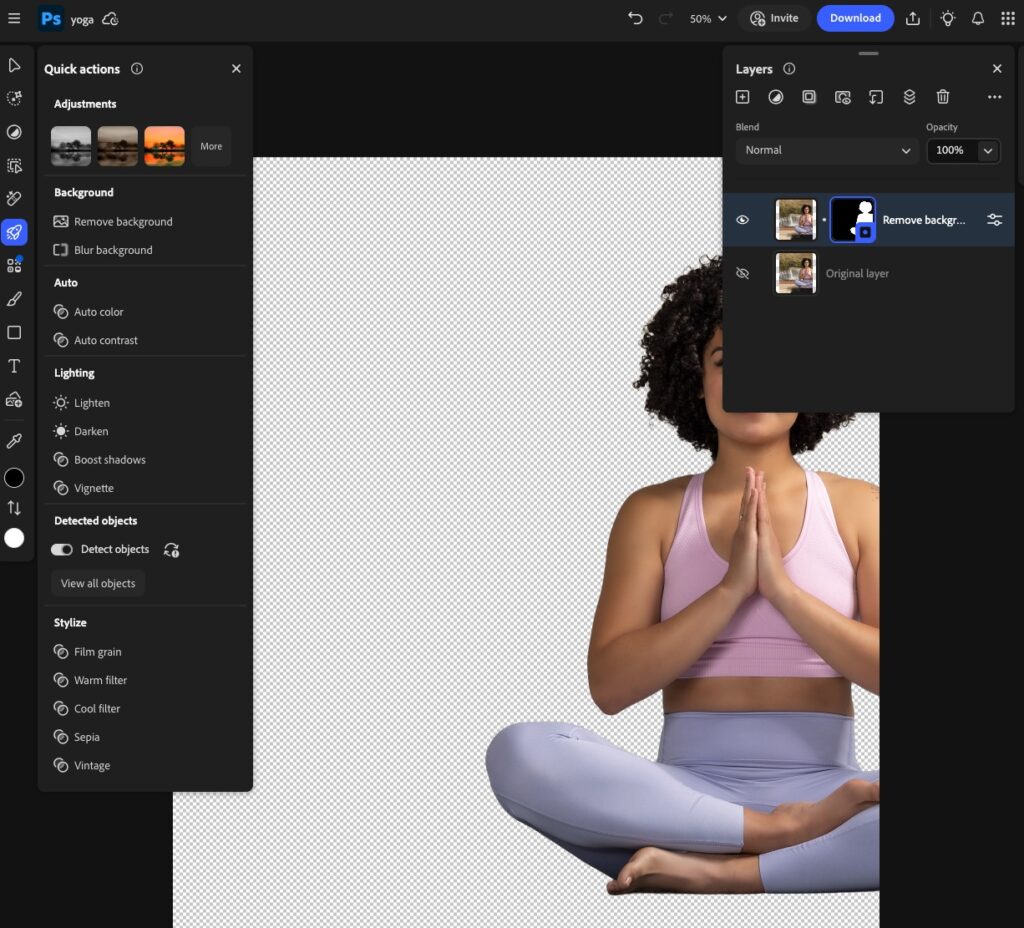Toggle the Detect objects switch

tap(62, 550)
